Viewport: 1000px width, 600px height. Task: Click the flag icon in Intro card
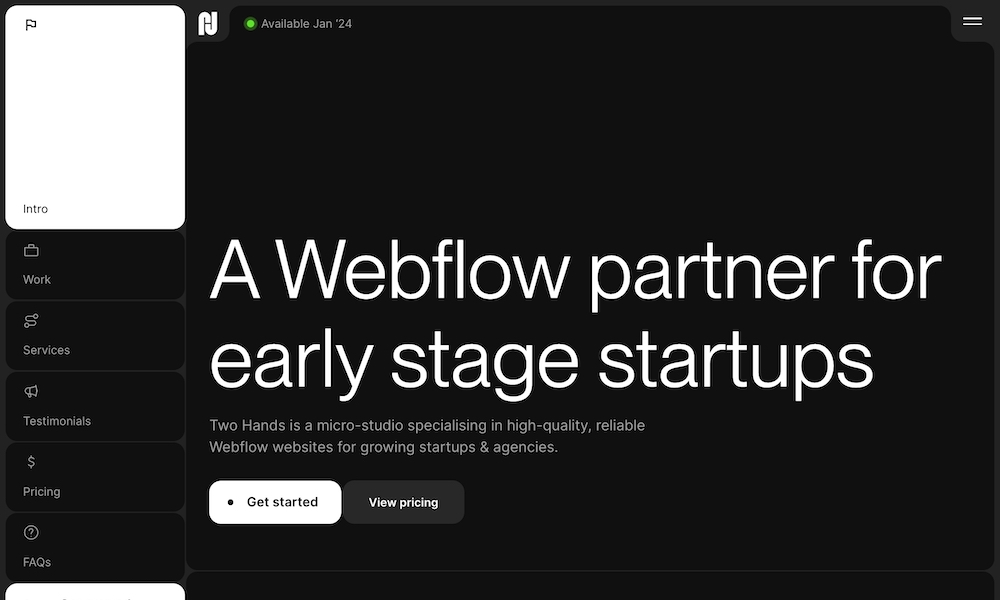point(31,25)
